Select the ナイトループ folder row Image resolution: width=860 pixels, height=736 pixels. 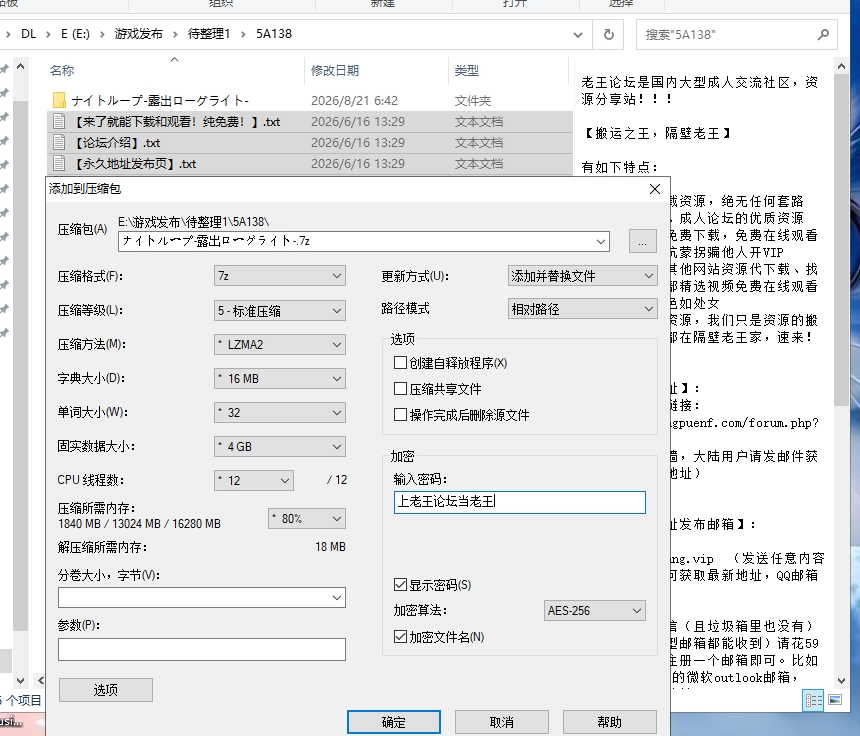click(x=310, y=100)
